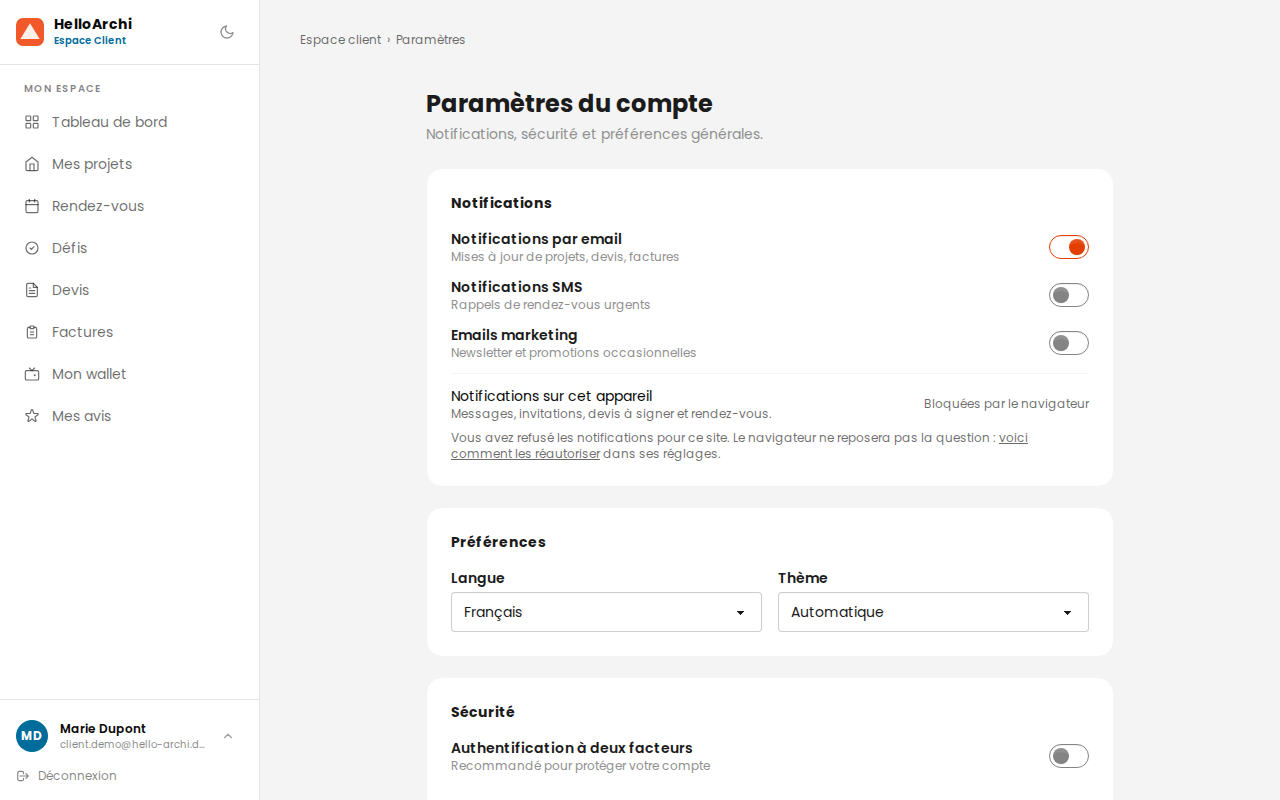The image size is (1280, 800).
Task: Open Mon wallet page
Action: pos(130,374)
